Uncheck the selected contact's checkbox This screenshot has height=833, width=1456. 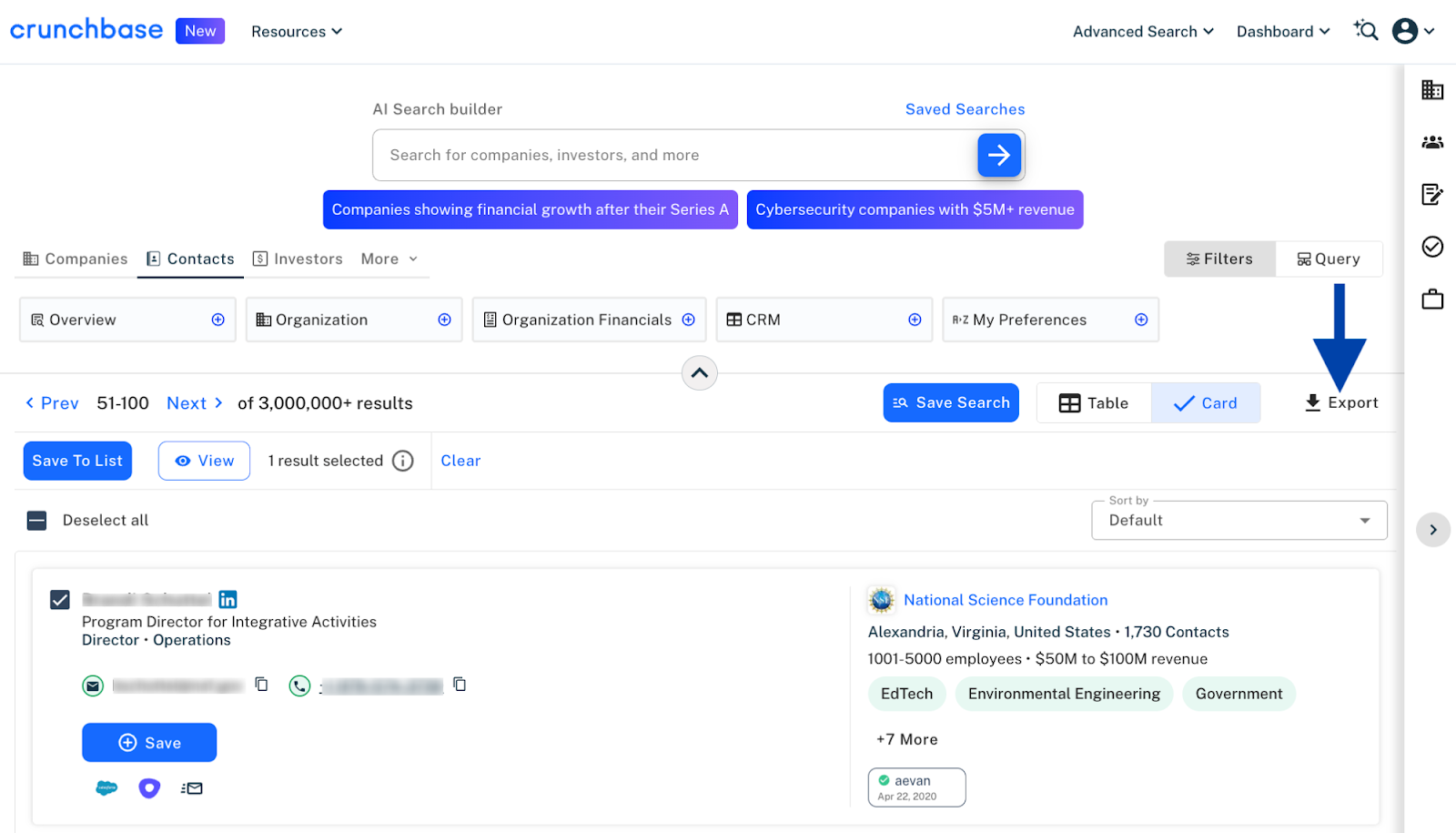[60, 599]
